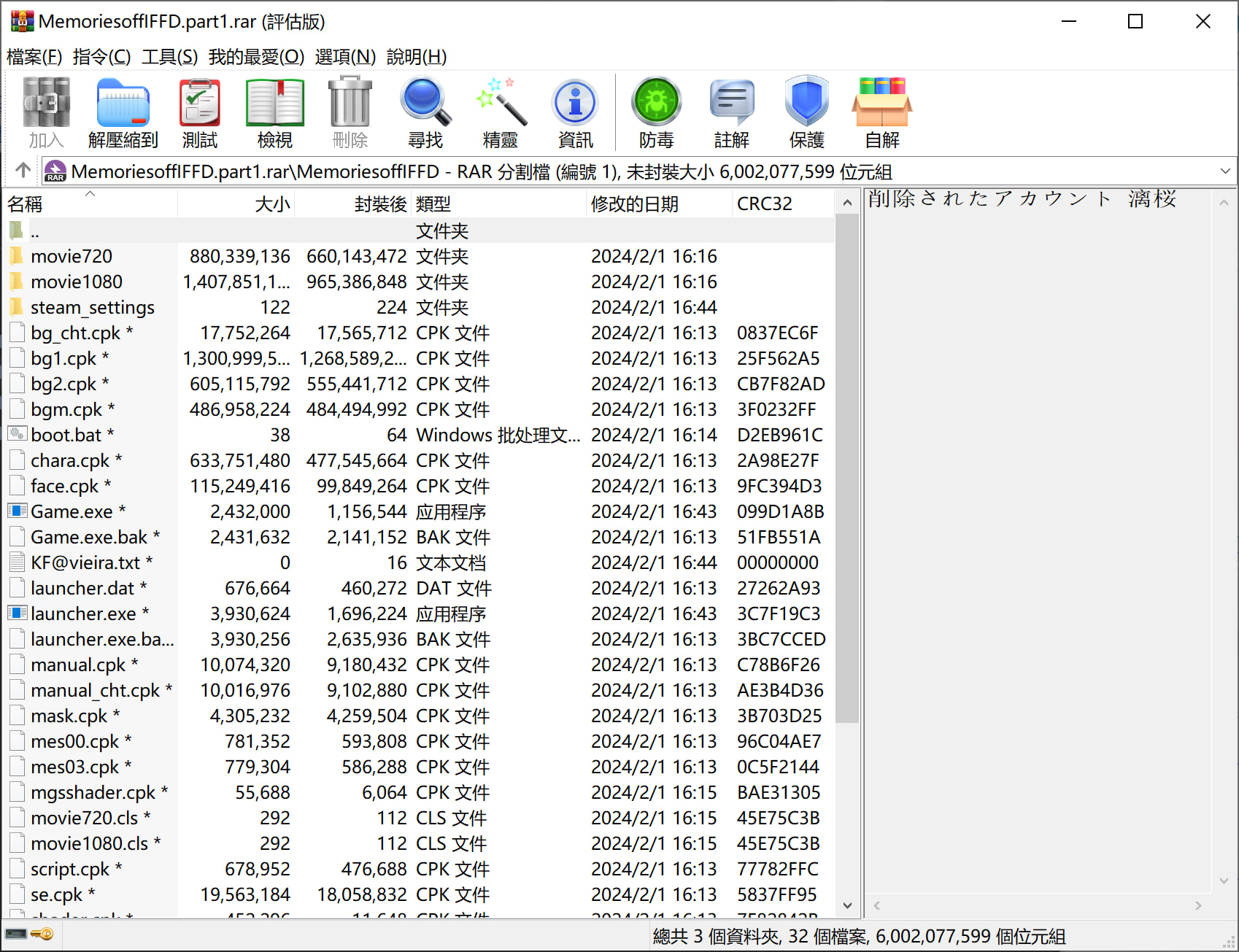Open the 工具(S) Tools menu
This screenshot has height=952, width=1239.
[x=169, y=57]
